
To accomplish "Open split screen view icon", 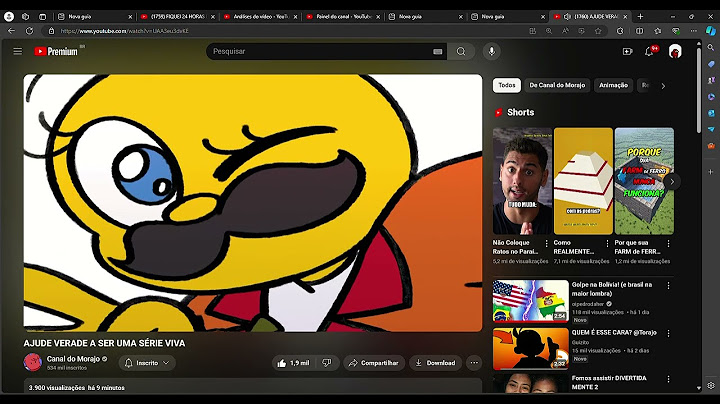I will [639, 31].
